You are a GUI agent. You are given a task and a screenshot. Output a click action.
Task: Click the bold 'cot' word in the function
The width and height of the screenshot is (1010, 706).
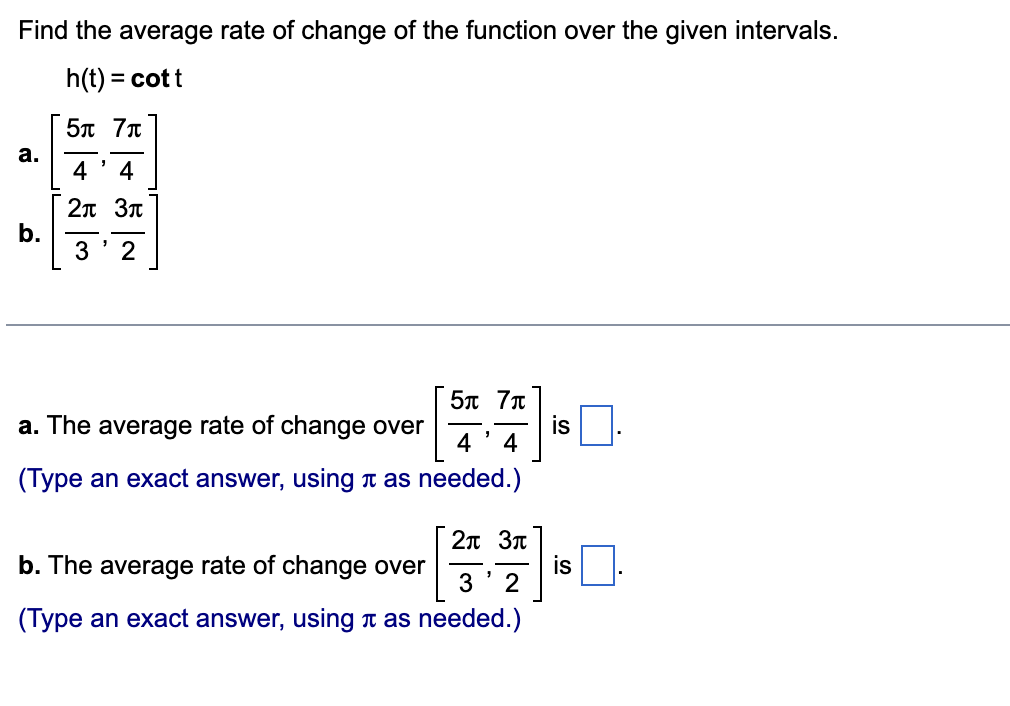(x=150, y=79)
